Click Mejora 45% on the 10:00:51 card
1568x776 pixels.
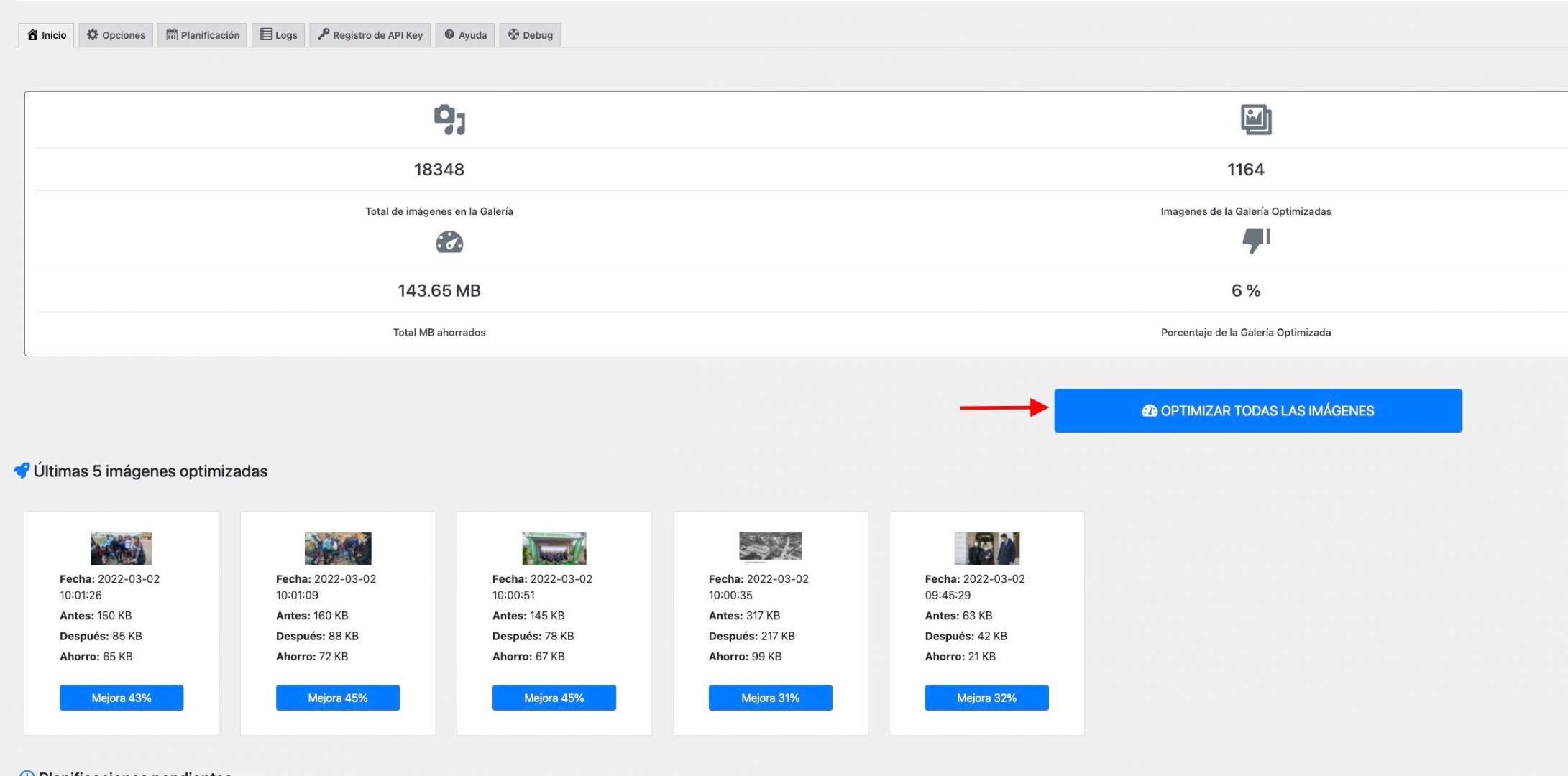pyautogui.click(x=554, y=698)
